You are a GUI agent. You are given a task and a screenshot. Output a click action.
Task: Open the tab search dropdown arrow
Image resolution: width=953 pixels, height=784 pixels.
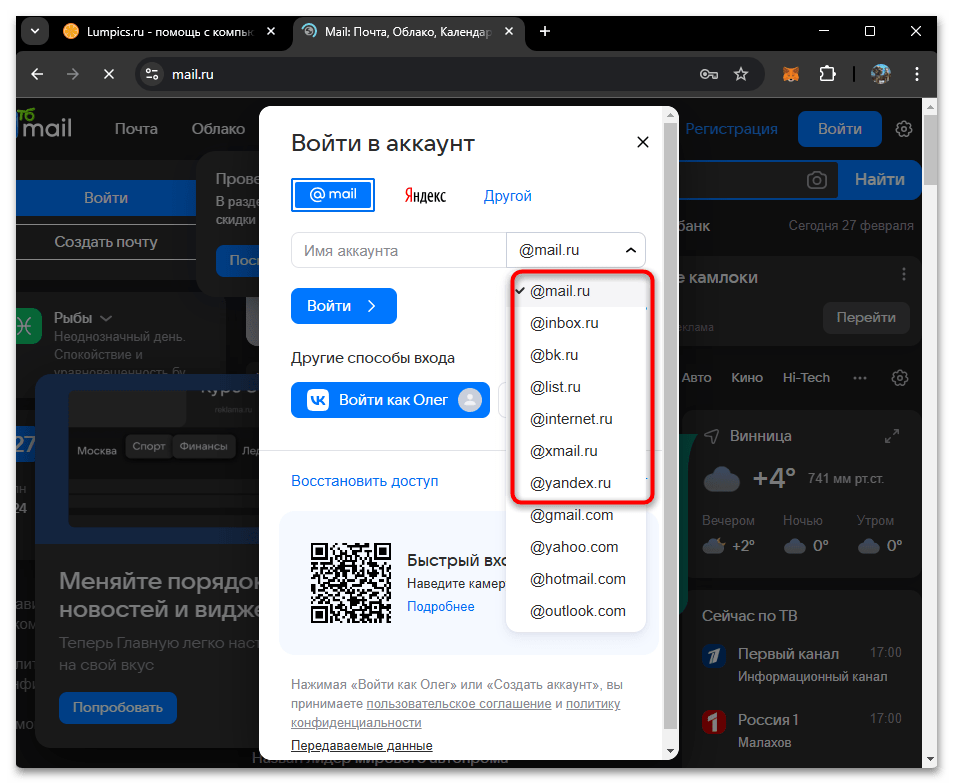(35, 31)
